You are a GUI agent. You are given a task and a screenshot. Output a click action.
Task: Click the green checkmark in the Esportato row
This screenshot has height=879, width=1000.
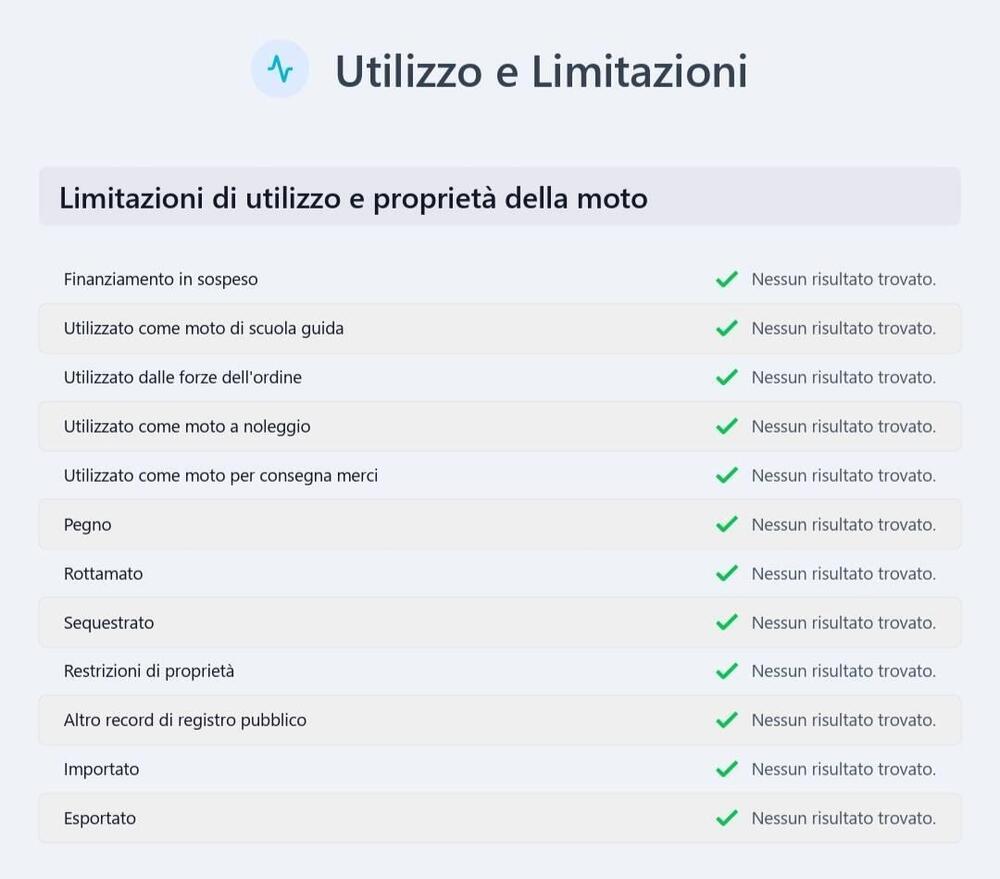727,818
